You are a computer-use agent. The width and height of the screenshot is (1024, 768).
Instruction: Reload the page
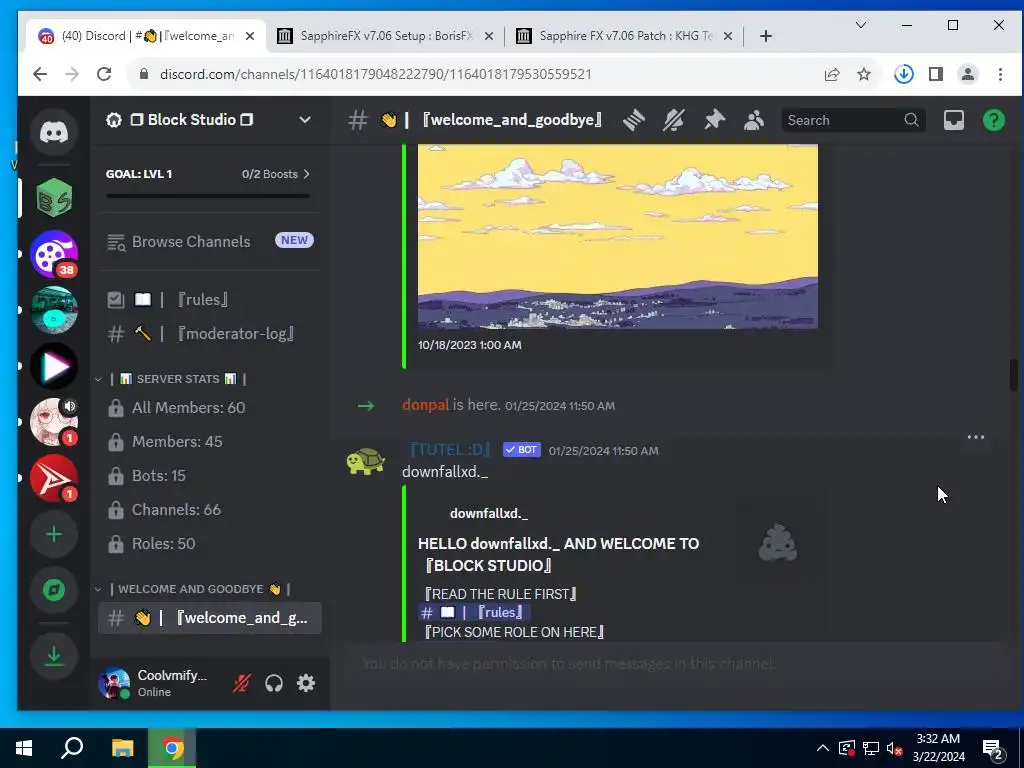tap(104, 74)
